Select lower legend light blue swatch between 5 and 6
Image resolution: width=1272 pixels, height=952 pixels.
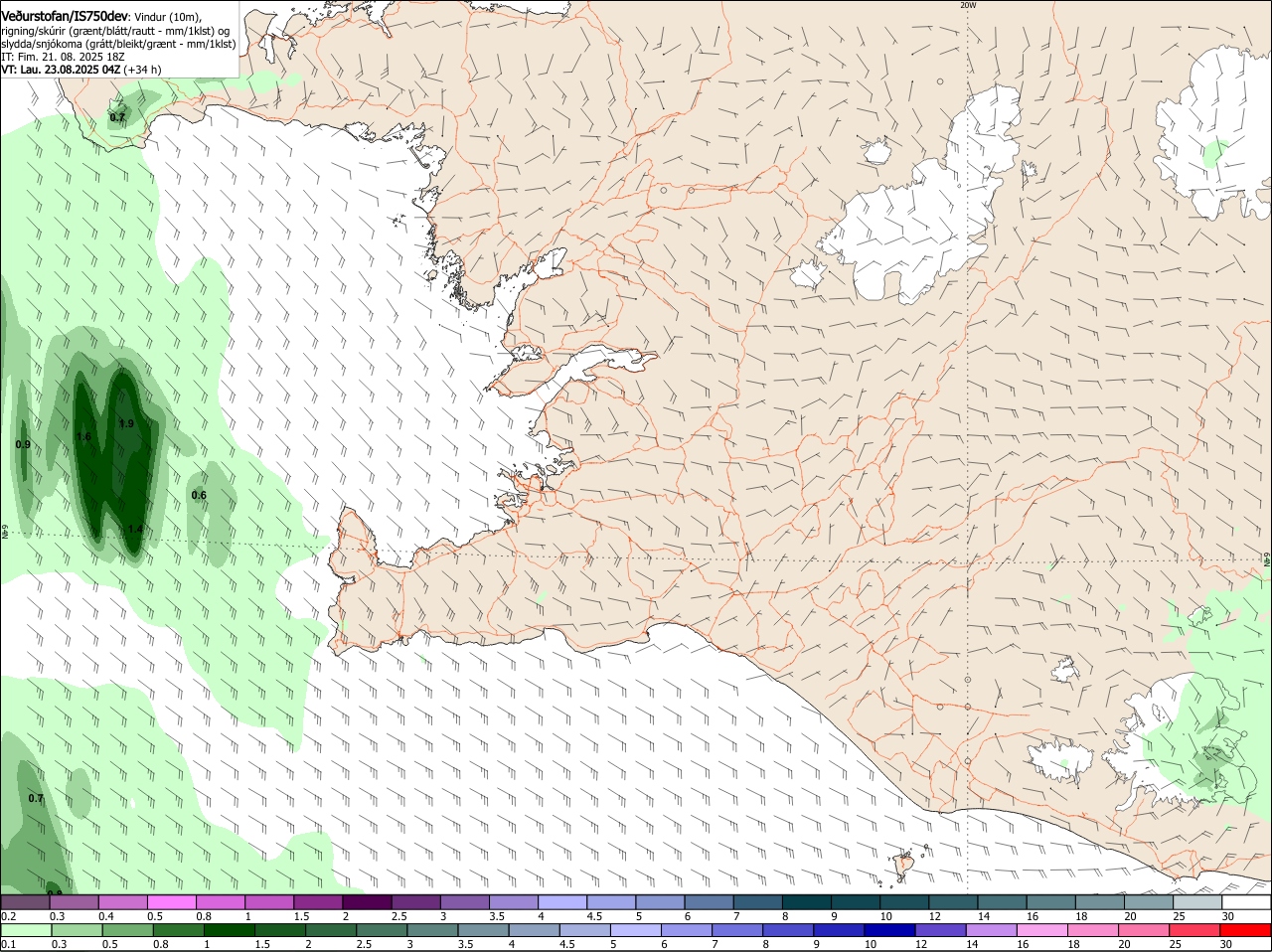(636, 930)
